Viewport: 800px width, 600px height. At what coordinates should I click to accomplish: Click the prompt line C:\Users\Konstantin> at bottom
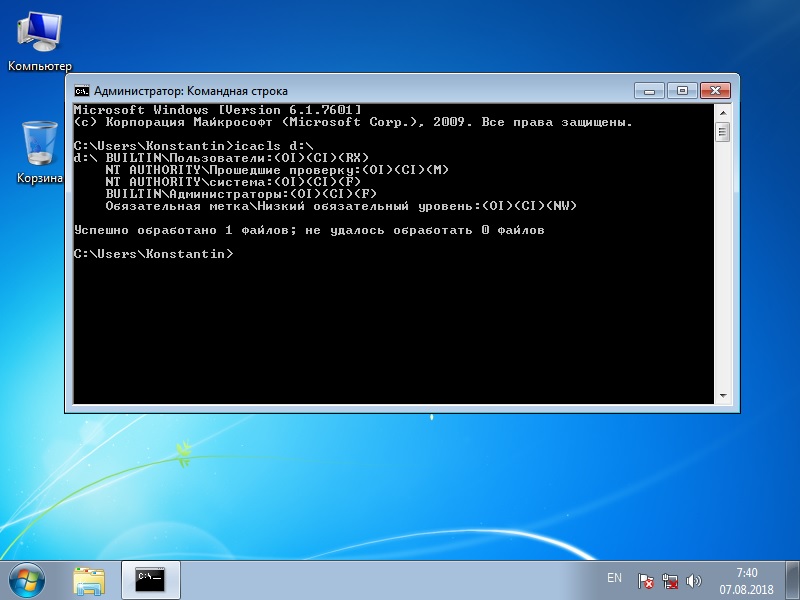coord(153,255)
